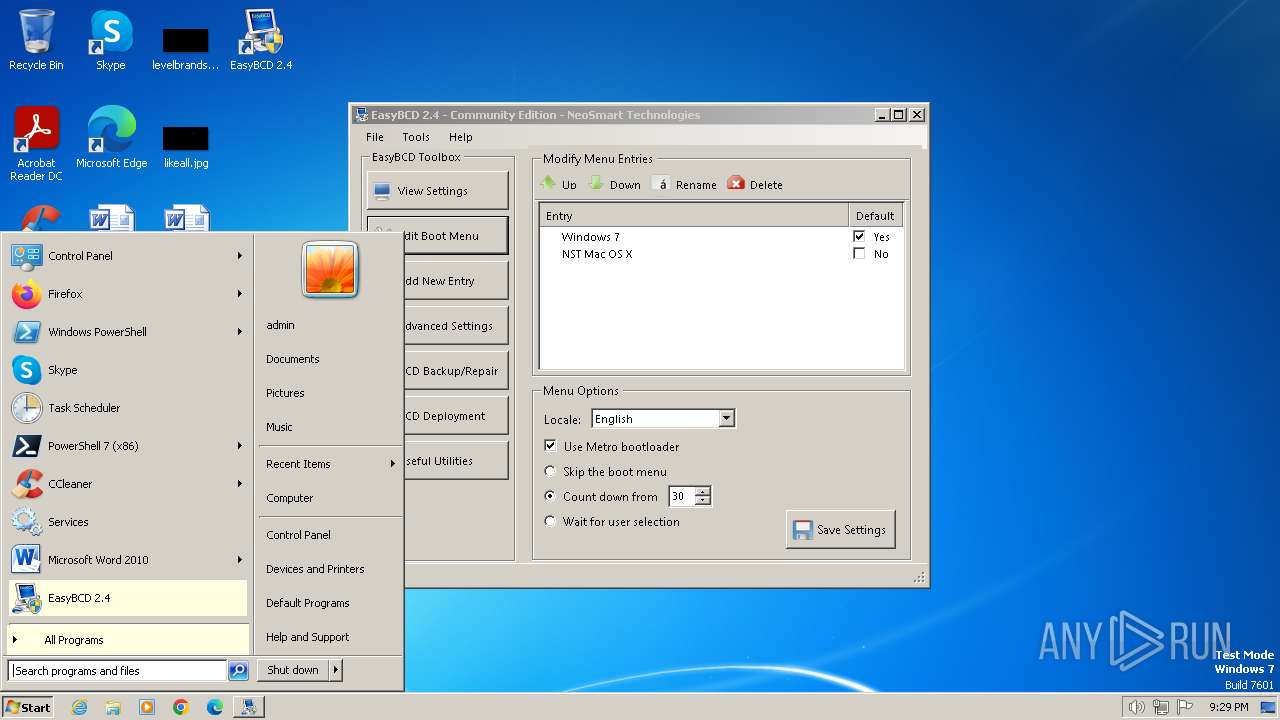Click the Shut down button
This screenshot has width=1280, height=720.
293,671
